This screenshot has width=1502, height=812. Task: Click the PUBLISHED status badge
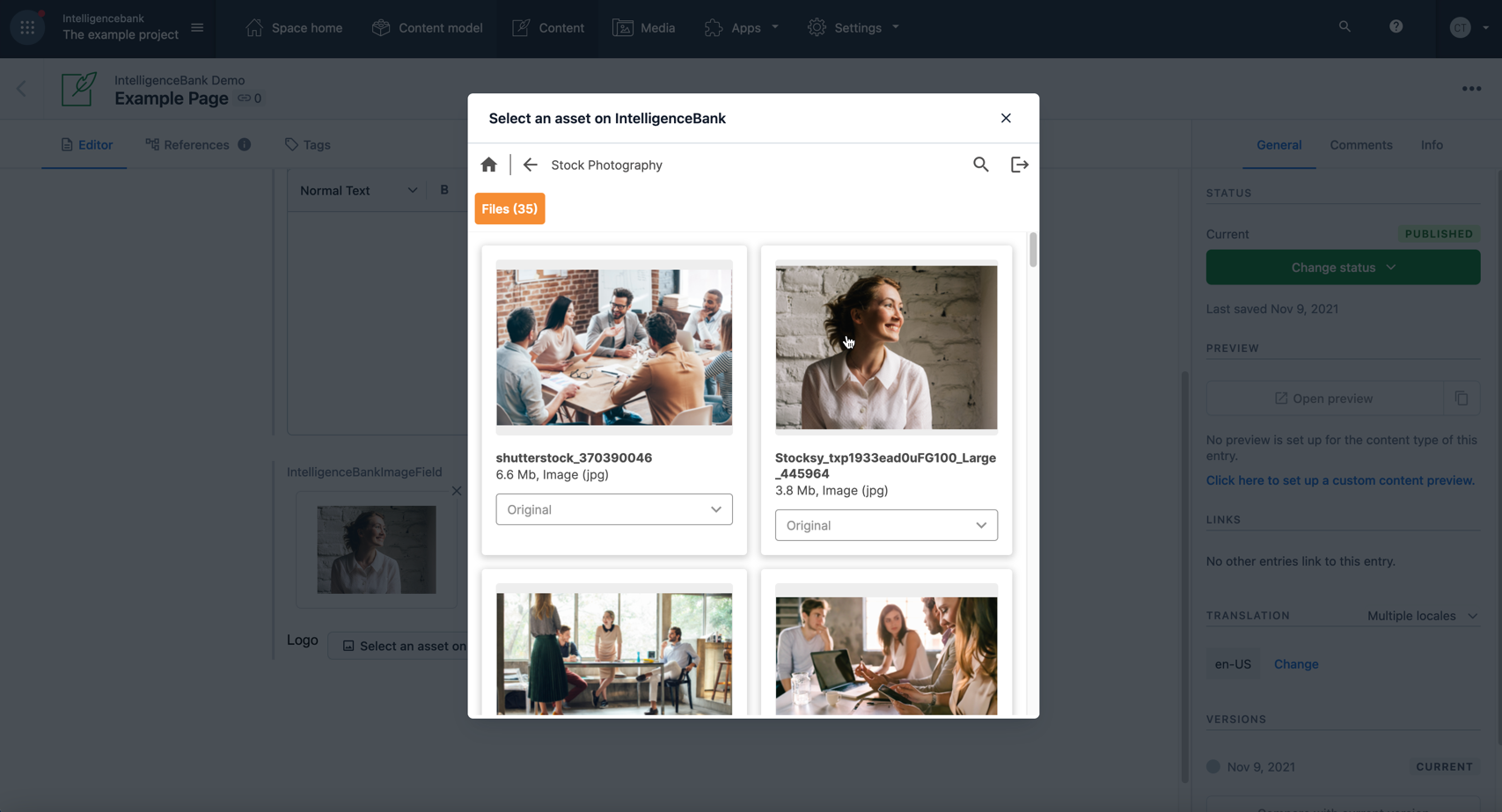click(1439, 234)
